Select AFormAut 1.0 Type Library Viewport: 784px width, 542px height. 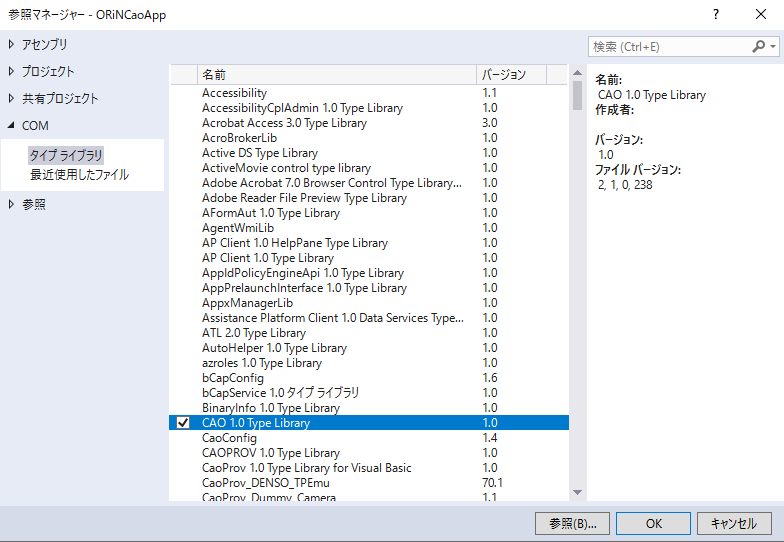tap(369, 213)
